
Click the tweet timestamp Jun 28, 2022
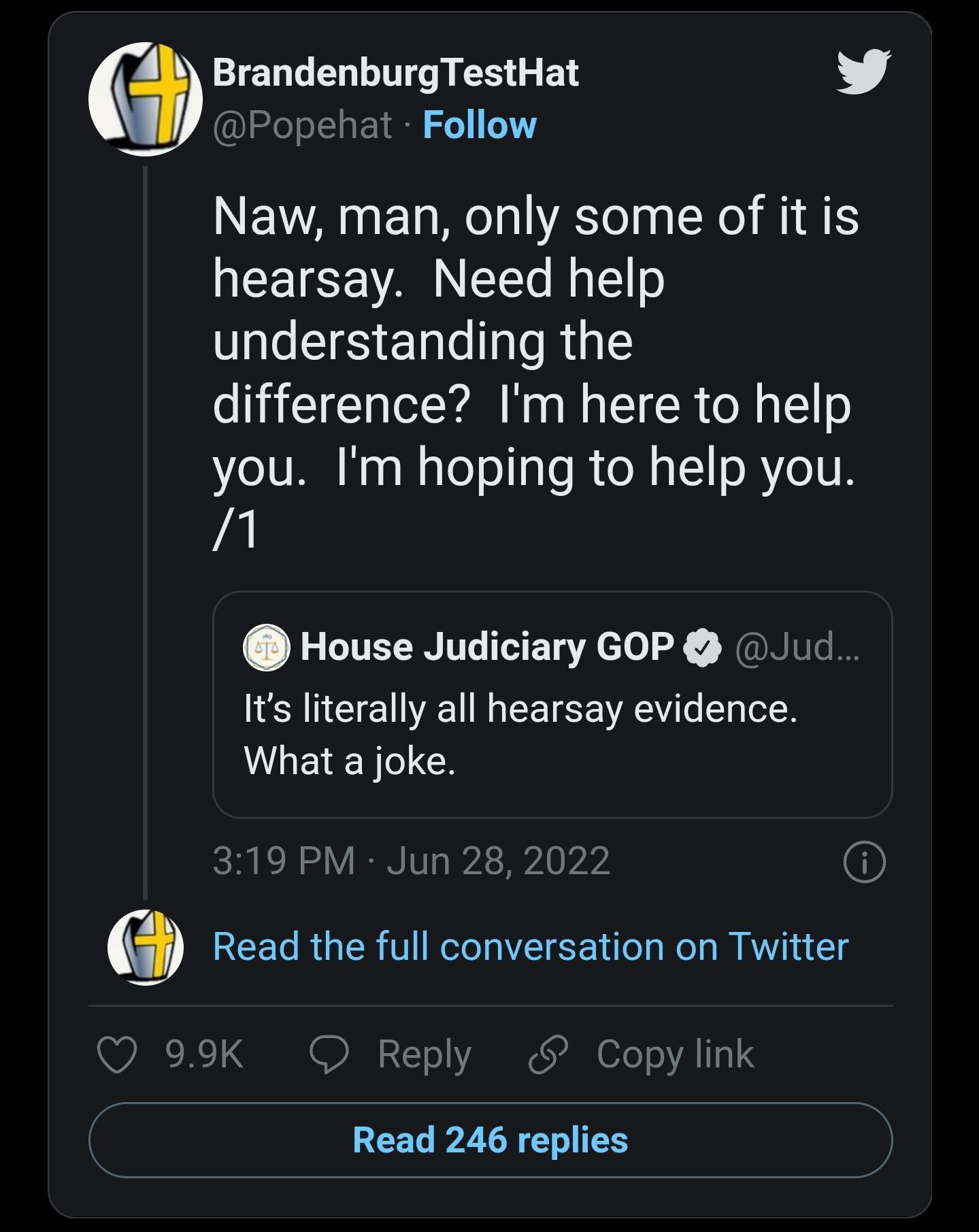point(412,860)
